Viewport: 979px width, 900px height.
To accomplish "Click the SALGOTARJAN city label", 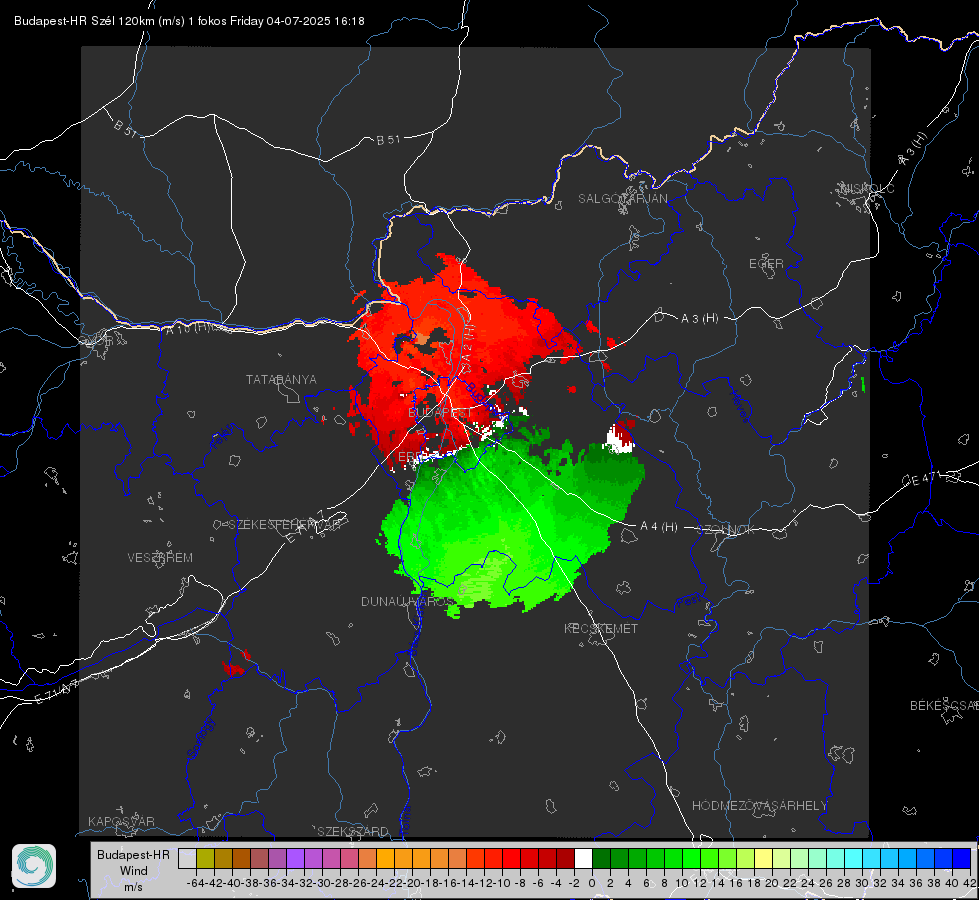I will point(622,199).
